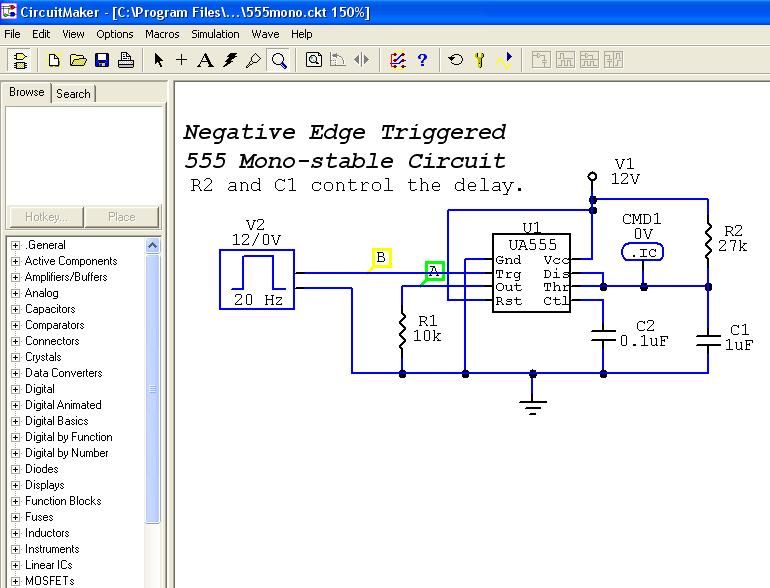770x588 pixels.
Task: Print the circuit schematic
Action: click(126, 60)
